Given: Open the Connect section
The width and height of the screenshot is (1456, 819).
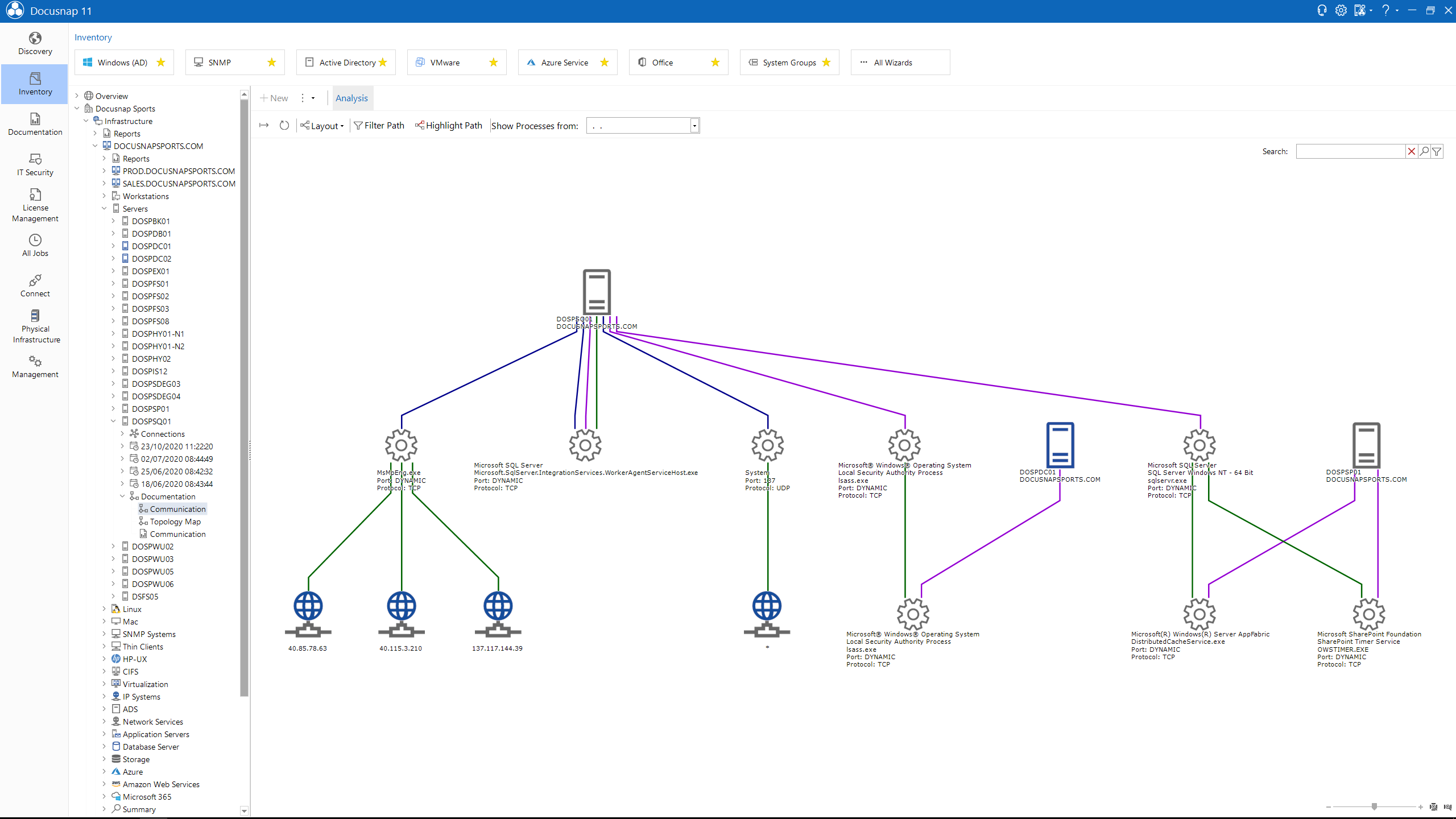Looking at the screenshot, I should (x=35, y=286).
